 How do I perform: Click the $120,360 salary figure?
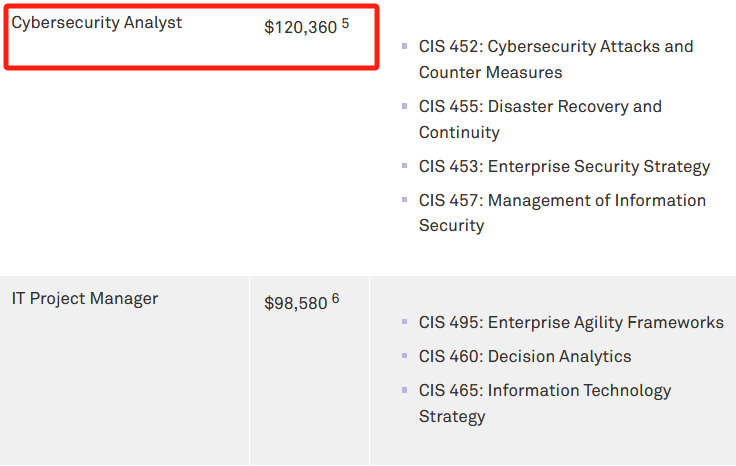click(300, 28)
